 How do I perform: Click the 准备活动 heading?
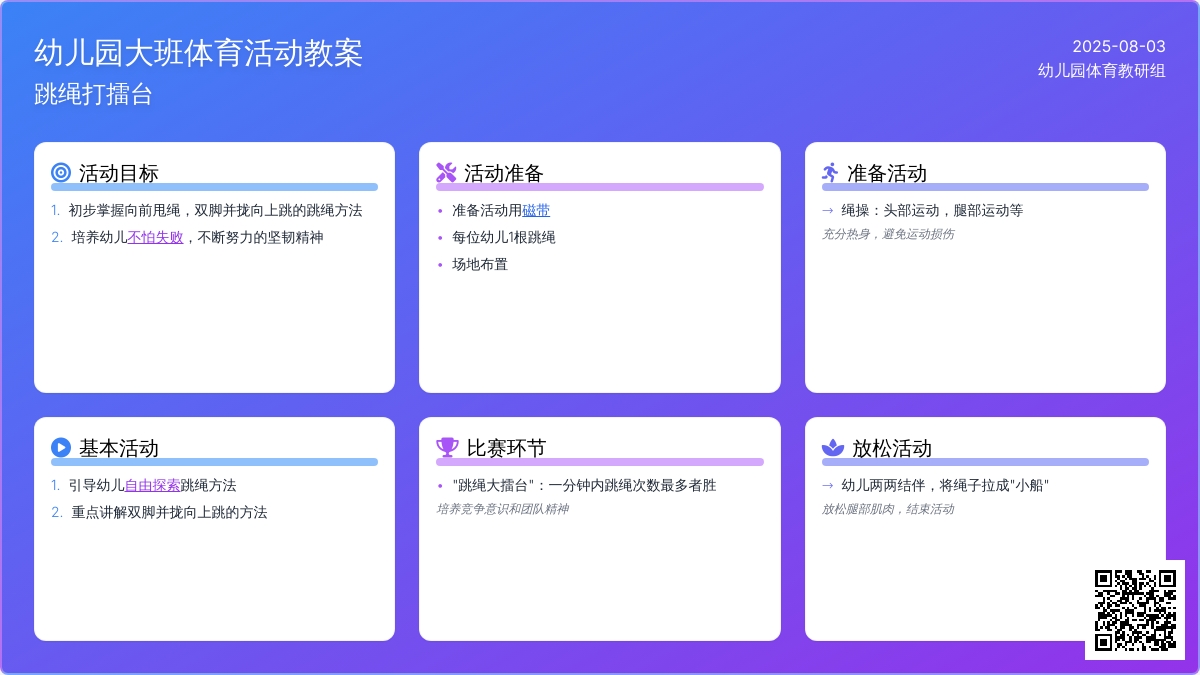tap(887, 173)
